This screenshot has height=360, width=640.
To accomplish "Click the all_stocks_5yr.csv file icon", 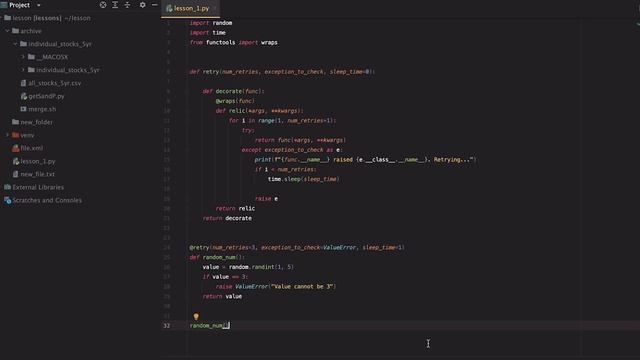I will [23, 83].
